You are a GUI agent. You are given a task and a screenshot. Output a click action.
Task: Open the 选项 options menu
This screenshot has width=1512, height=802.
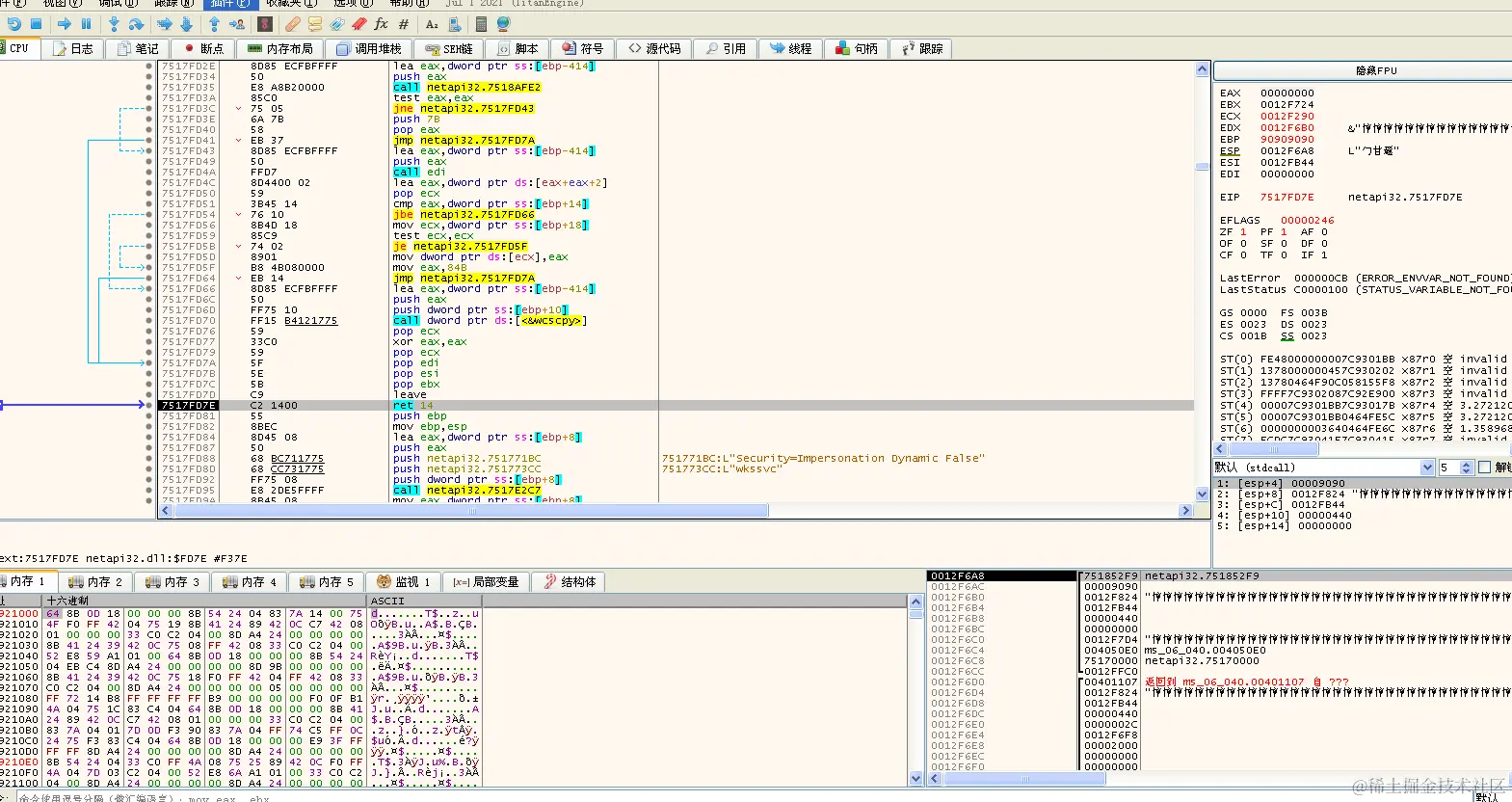[352, 3]
